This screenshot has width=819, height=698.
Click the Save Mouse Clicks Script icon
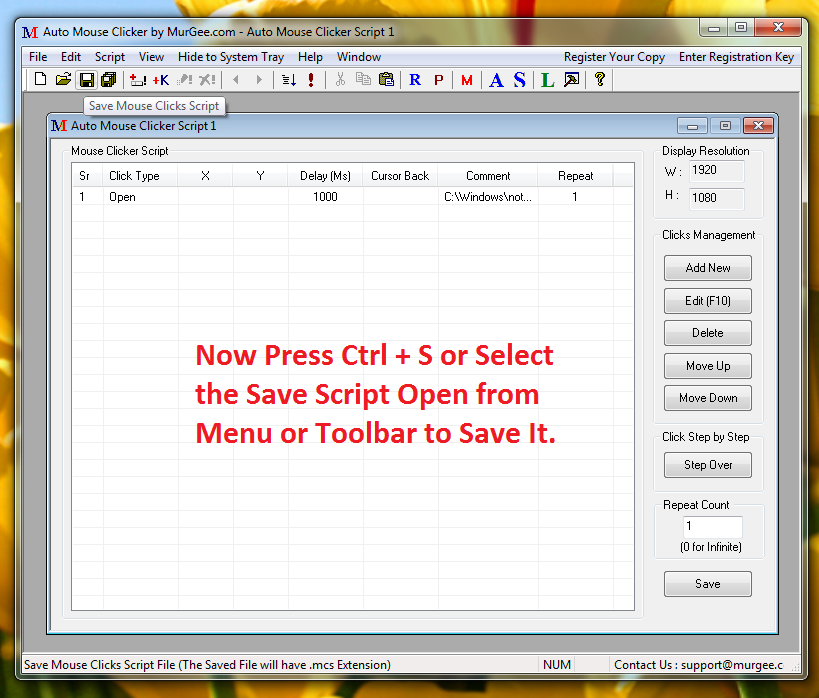point(86,79)
